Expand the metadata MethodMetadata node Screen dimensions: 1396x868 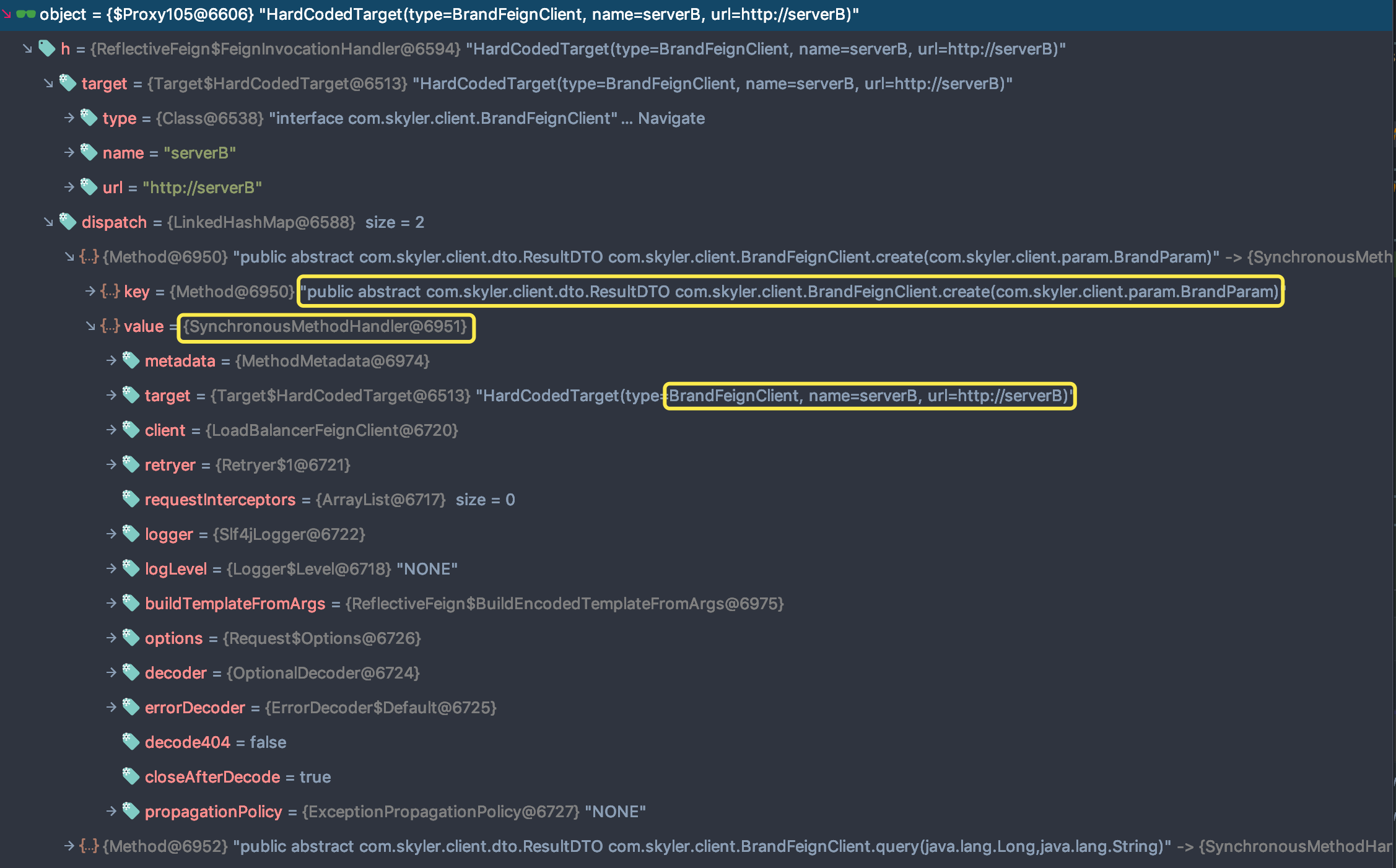click(111, 360)
